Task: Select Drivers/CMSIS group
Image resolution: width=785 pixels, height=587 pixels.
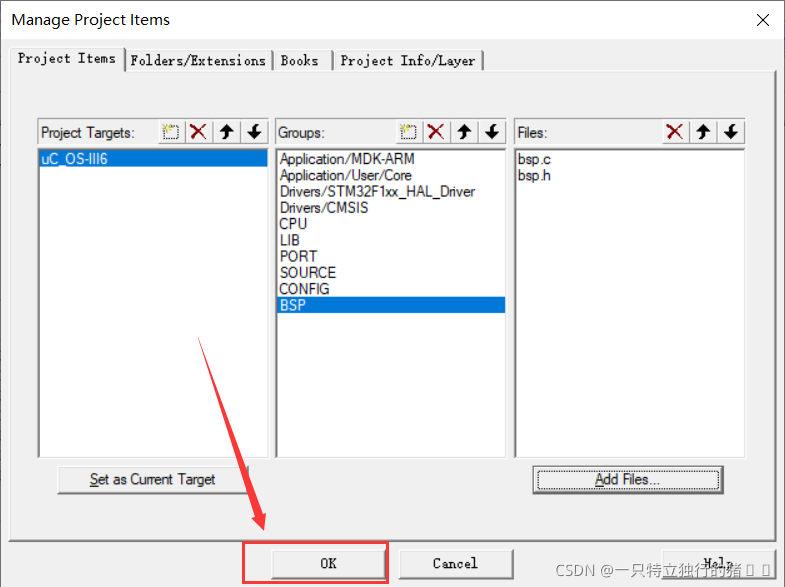Action: tap(390, 208)
